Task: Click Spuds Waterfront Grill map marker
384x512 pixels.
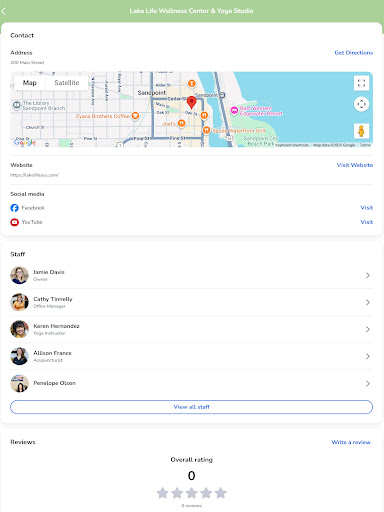Action: click(x=206, y=130)
